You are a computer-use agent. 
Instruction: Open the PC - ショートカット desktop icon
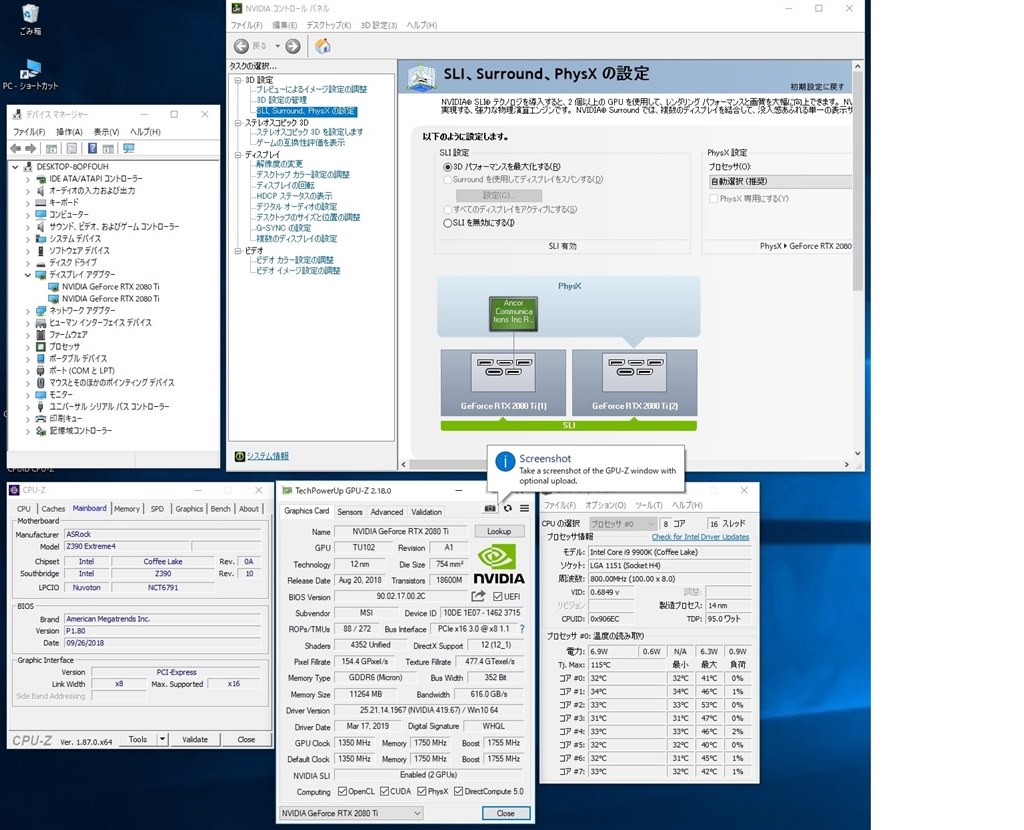30,75
